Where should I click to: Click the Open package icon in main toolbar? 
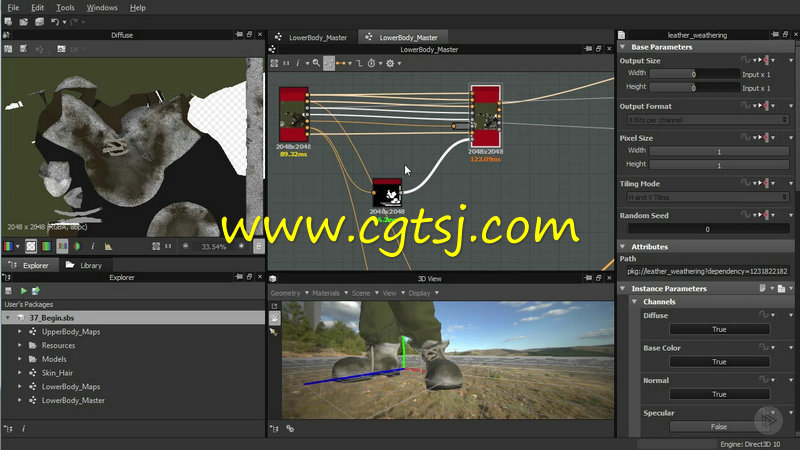pos(23,22)
